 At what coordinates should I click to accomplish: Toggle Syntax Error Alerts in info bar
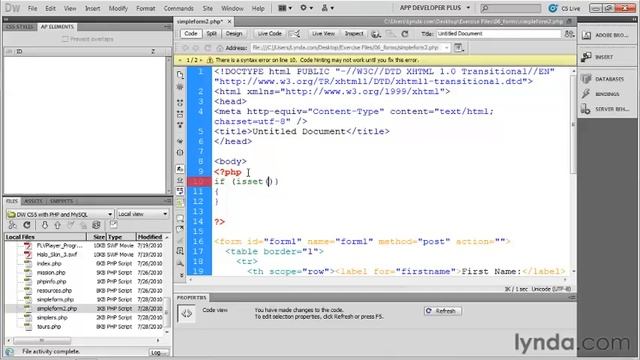click(180, 202)
